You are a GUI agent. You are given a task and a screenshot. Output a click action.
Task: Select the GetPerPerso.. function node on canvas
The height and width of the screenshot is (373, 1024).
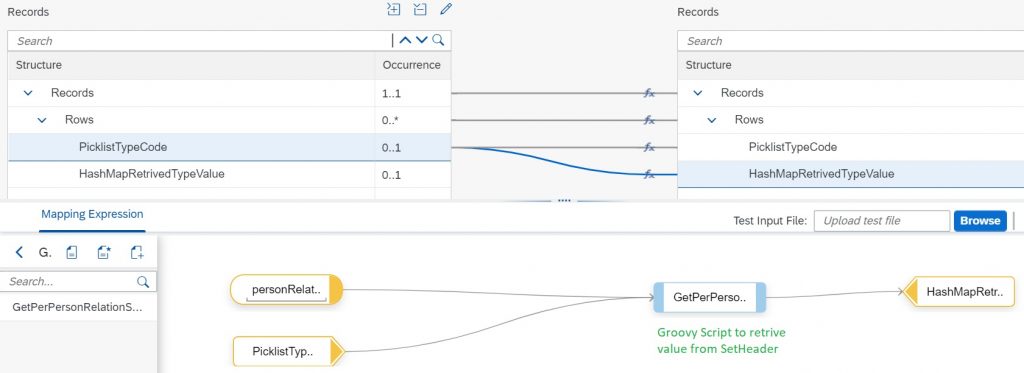(709, 298)
